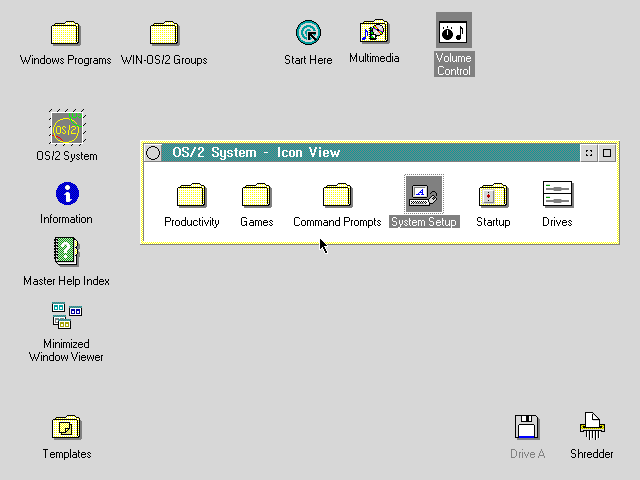Image resolution: width=640 pixels, height=480 pixels.
Task: Click the Command Prompts label text
Action: click(x=337, y=222)
